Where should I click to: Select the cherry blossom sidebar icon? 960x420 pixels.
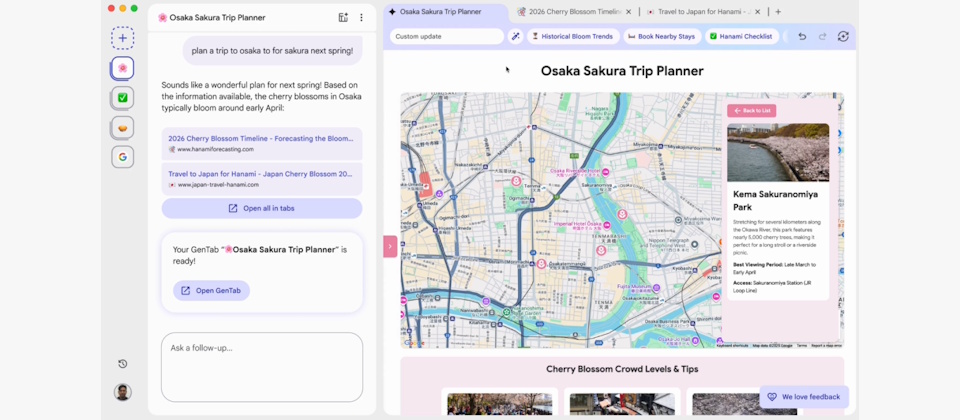122,68
